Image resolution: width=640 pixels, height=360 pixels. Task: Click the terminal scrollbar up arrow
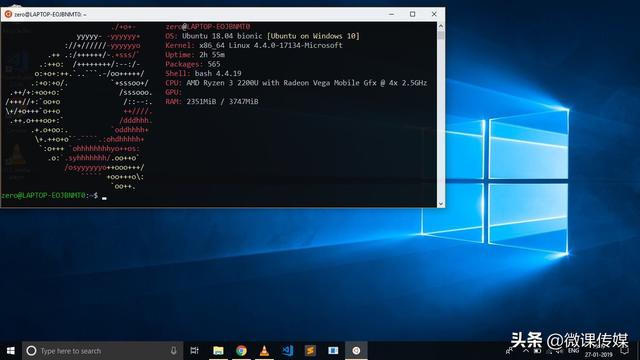[x=440, y=26]
